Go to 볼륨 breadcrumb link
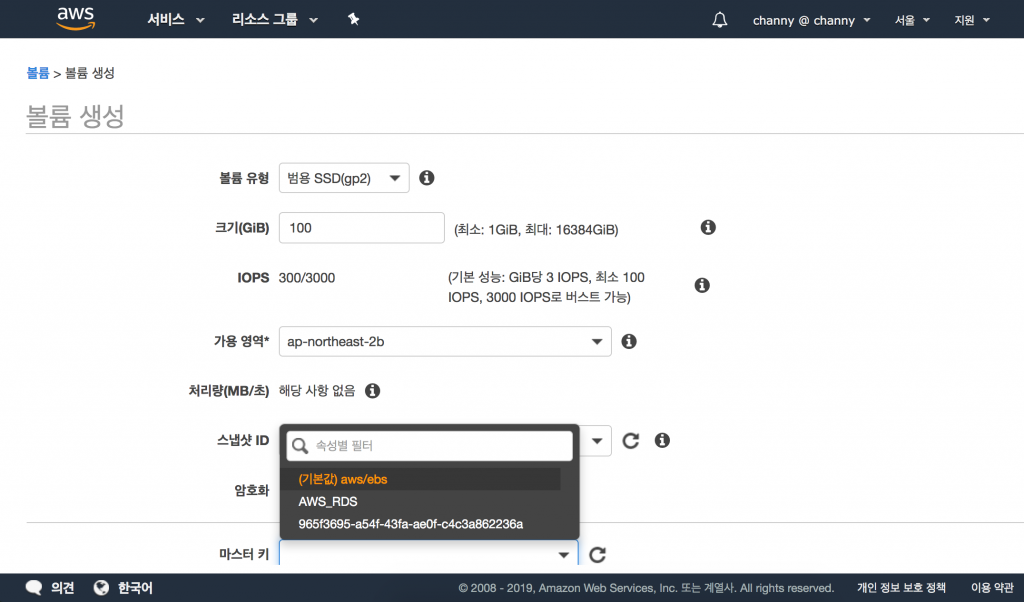Viewport: 1024px width, 602px height. (x=38, y=73)
